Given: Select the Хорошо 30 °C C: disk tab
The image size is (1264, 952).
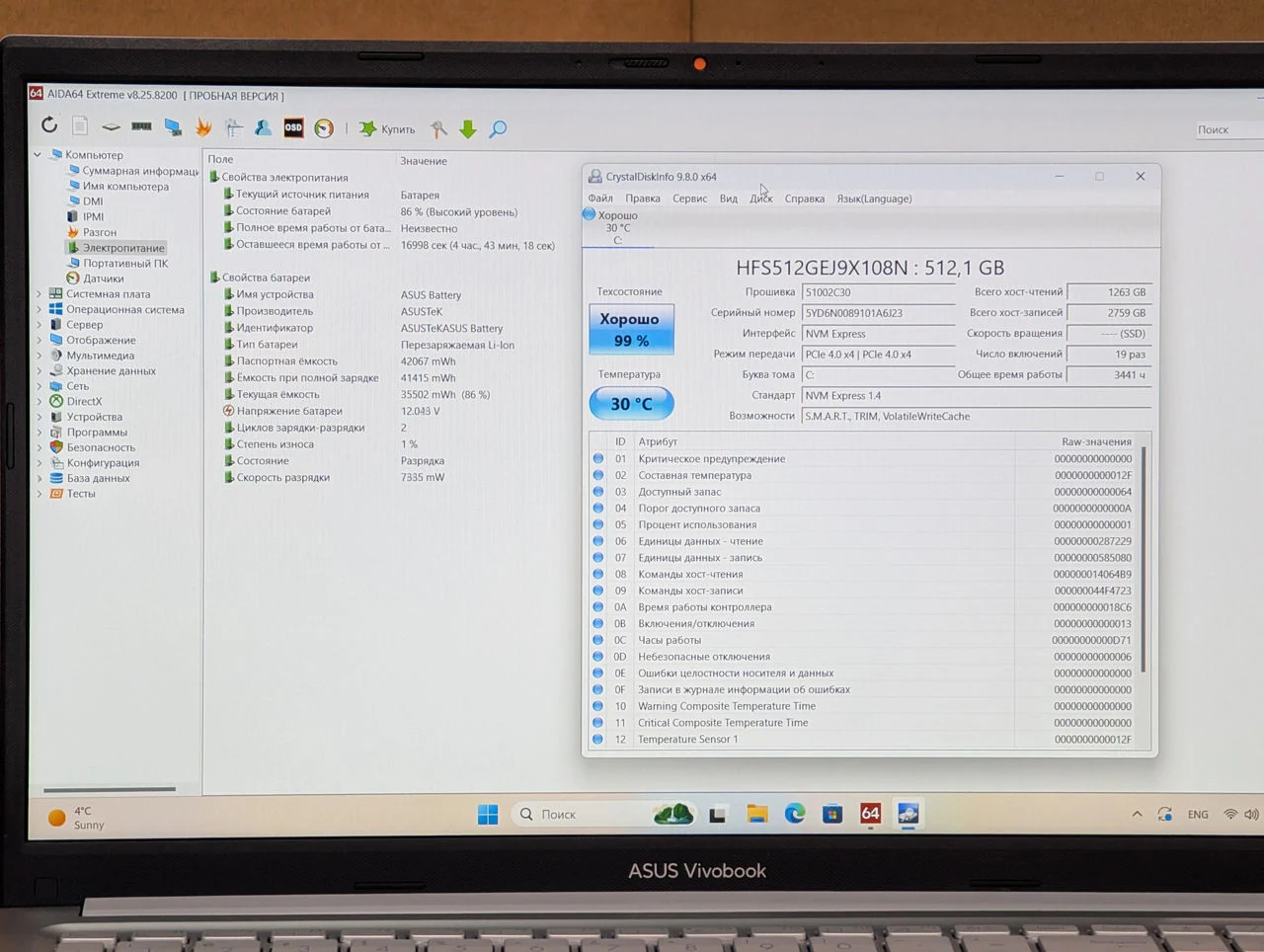Looking at the screenshot, I should pyautogui.click(x=616, y=227).
